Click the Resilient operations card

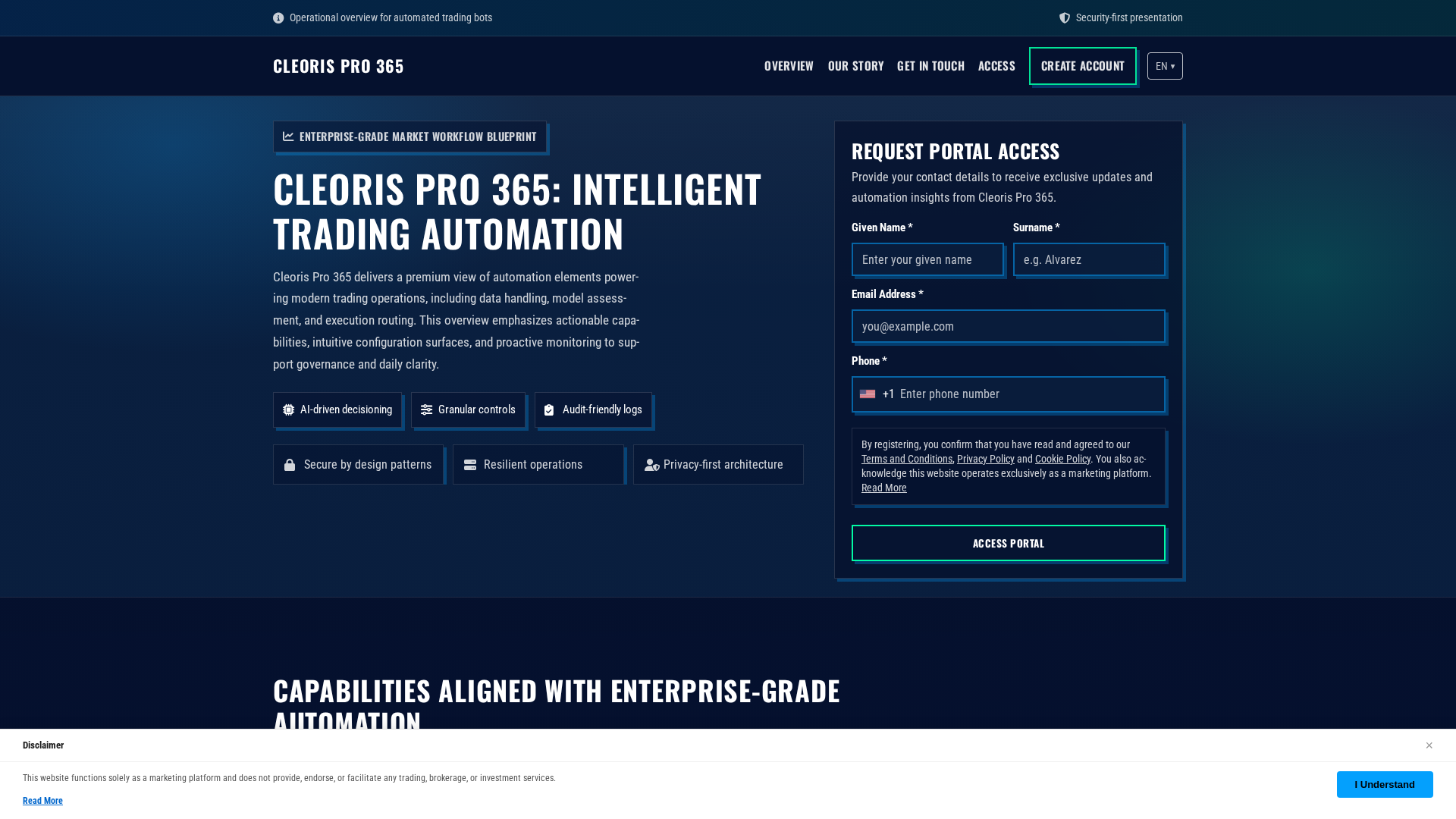click(538, 465)
